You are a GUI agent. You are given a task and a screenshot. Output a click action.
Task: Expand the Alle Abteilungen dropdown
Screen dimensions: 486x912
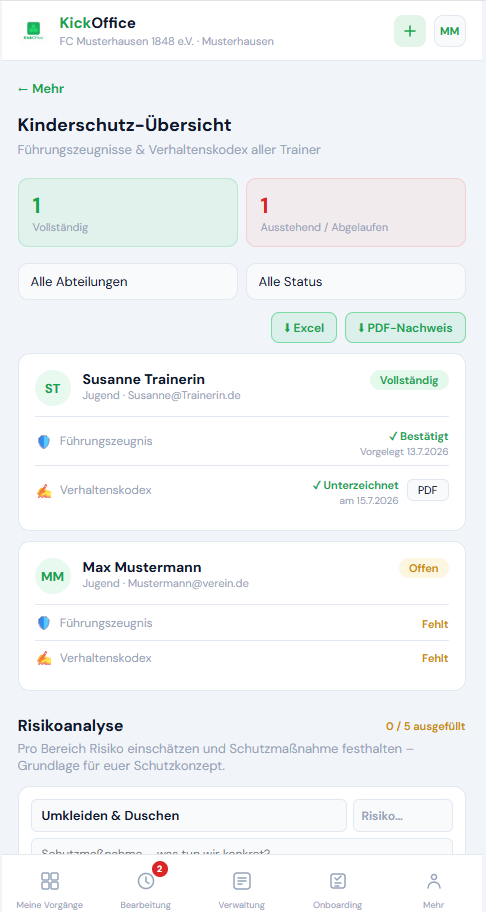pyautogui.click(x=128, y=282)
